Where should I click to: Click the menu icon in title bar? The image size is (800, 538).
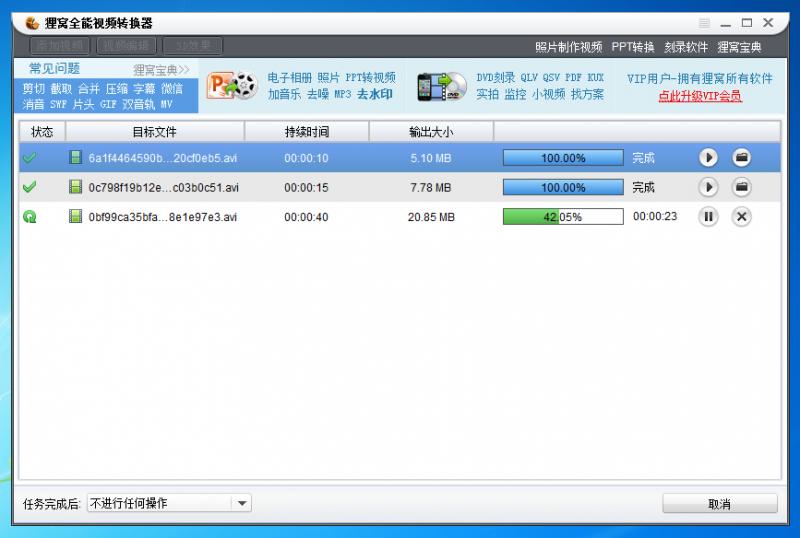(x=705, y=23)
